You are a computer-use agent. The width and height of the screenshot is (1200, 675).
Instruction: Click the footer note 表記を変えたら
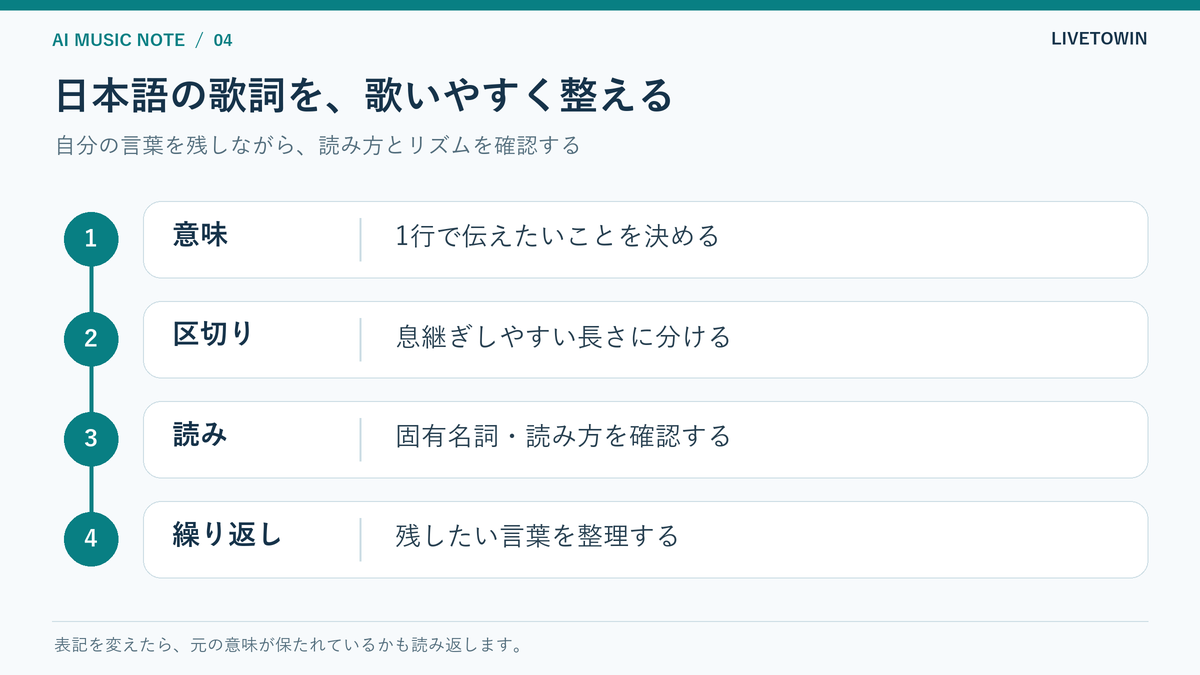point(289,645)
